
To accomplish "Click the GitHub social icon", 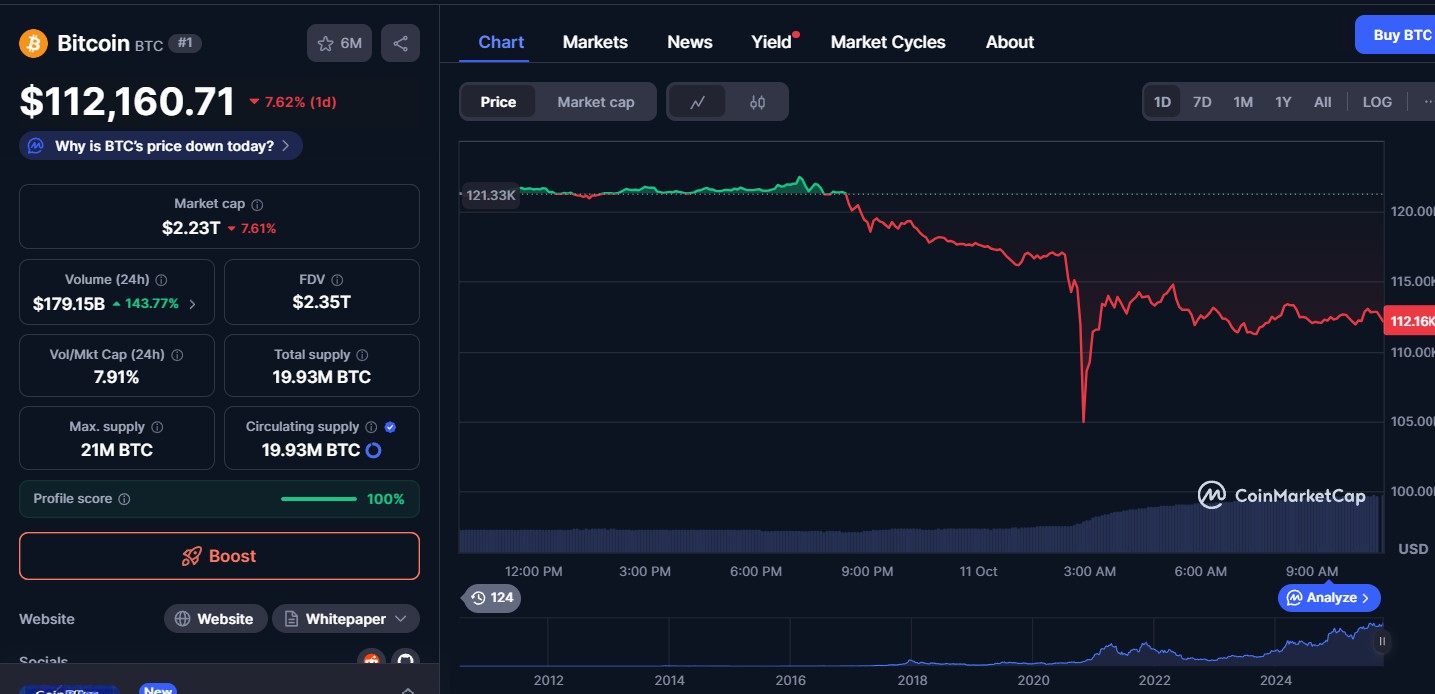I will 404,659.
